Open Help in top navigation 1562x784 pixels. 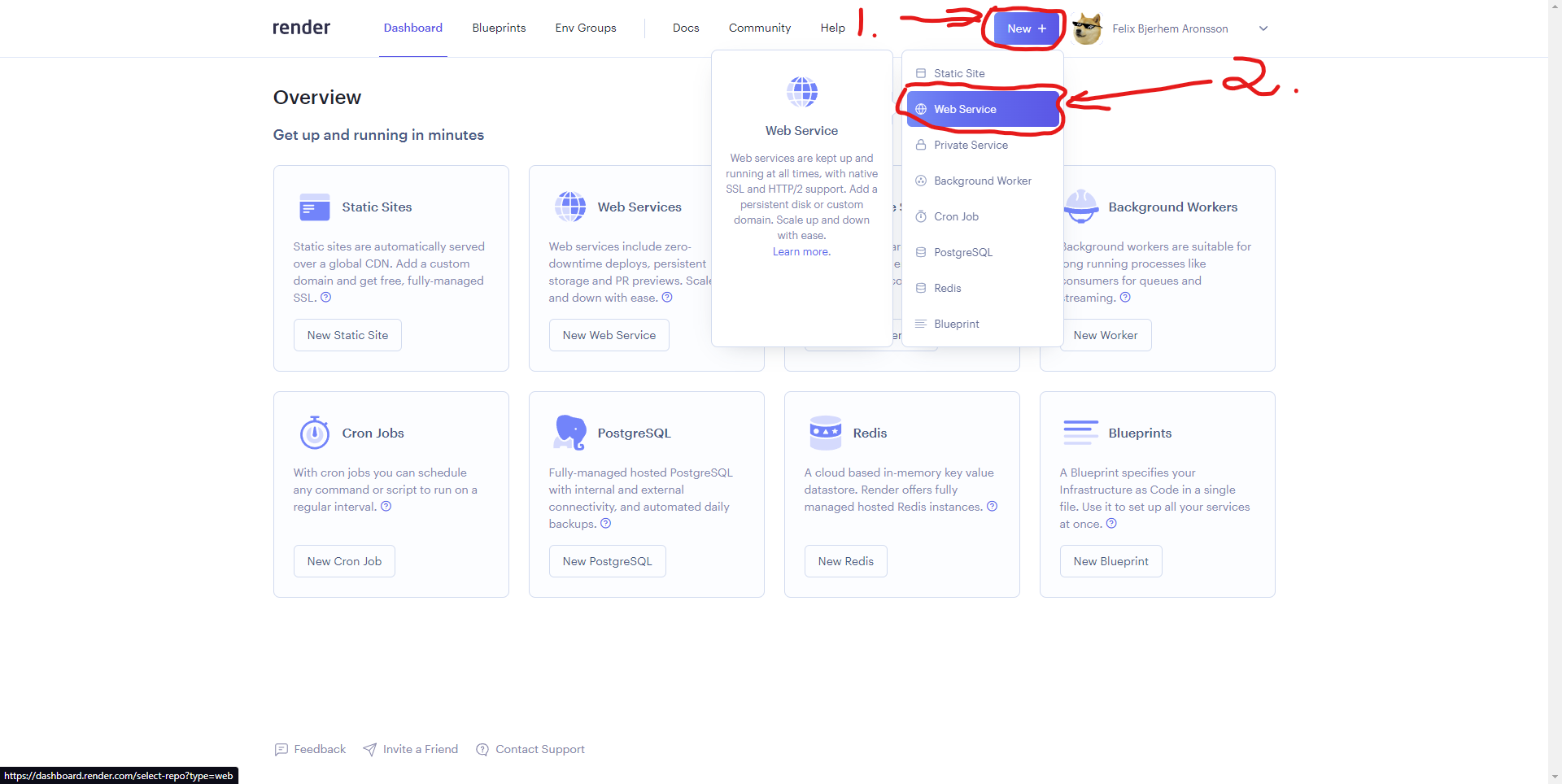[x=832, y=28]
